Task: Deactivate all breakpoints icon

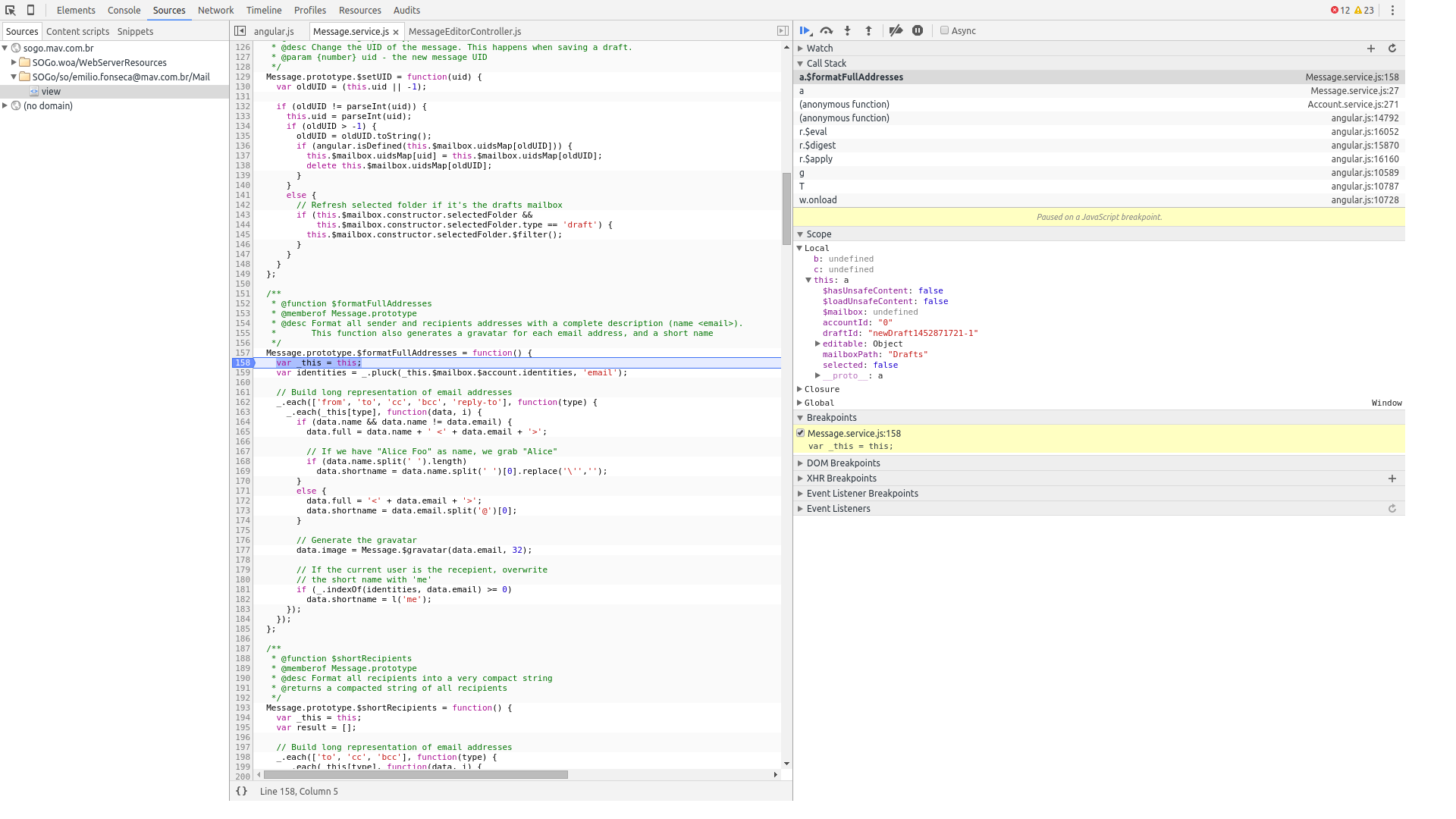Action: [x=896, y=31]
